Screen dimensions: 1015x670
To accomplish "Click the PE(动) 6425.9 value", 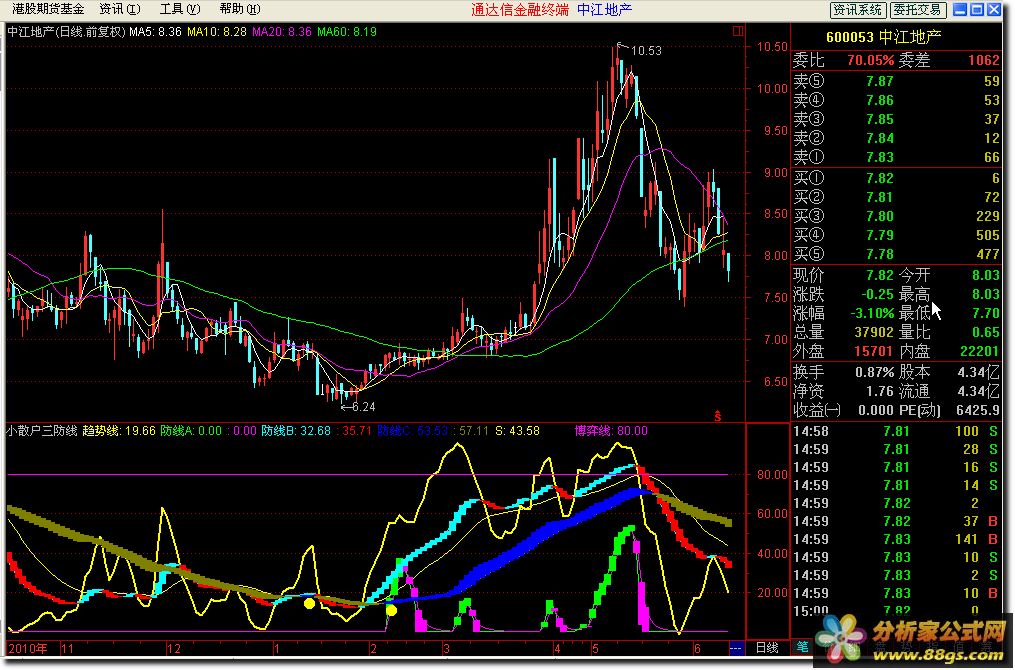I will pyautogui.click(x=979, y=410).
